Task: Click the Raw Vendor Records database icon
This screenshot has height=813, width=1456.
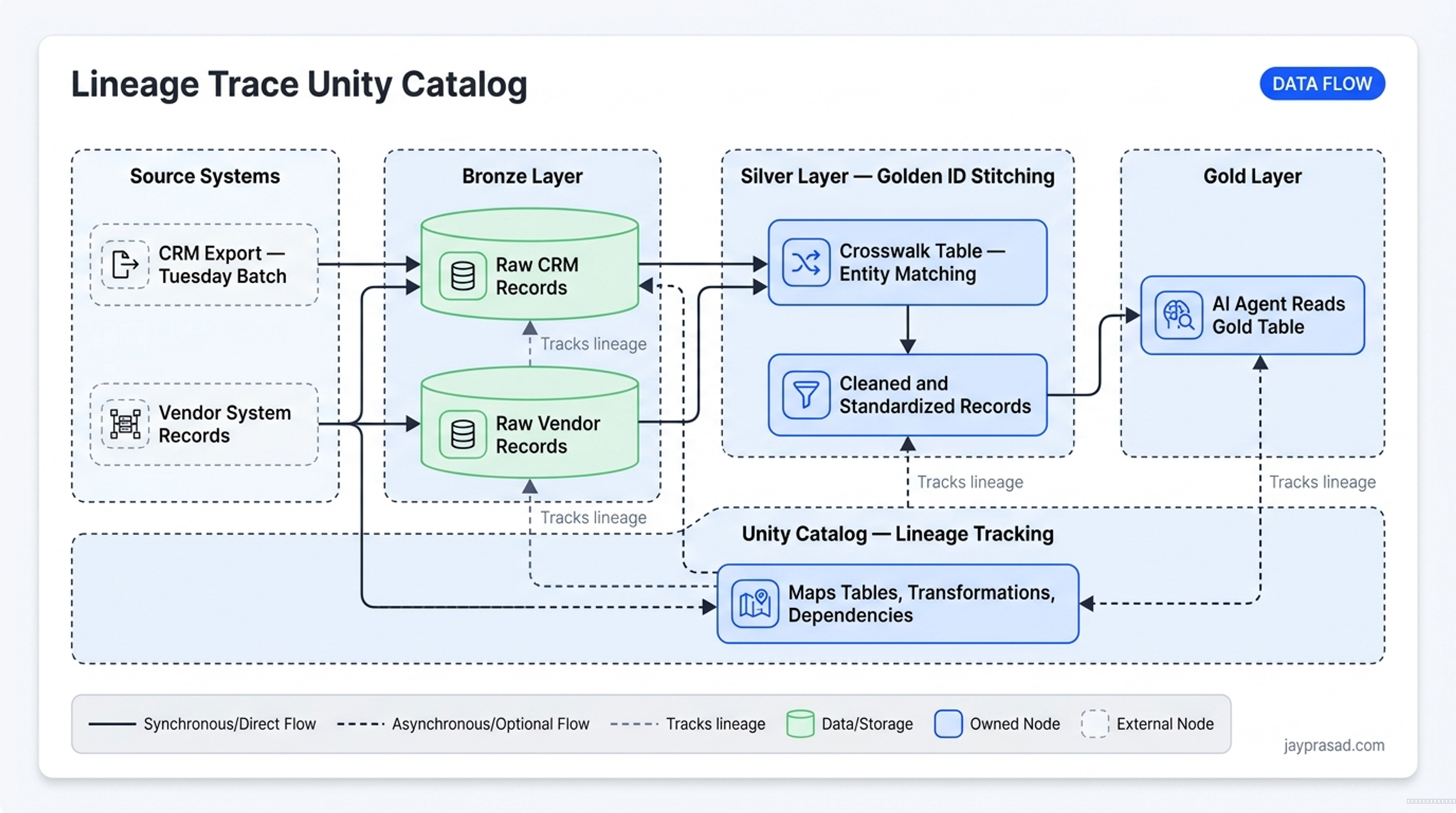Action: click(x=463, y=434)
